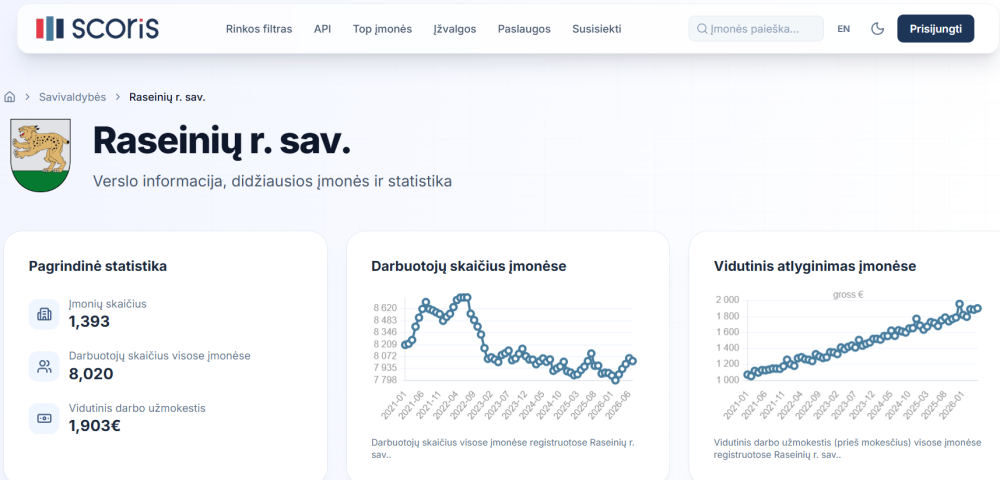
Task: Click the 2 000 salary axis label
Action: [726, 300]
